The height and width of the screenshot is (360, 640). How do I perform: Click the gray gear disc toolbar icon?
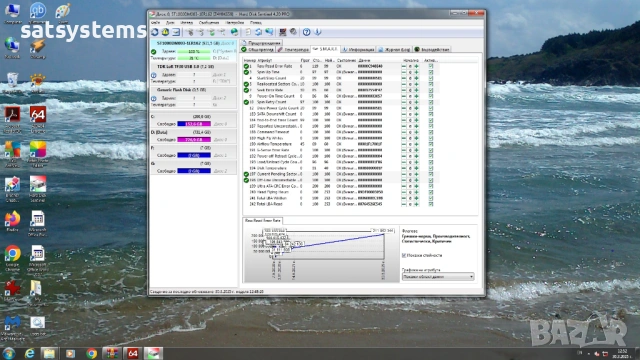[x=293, y=32]
